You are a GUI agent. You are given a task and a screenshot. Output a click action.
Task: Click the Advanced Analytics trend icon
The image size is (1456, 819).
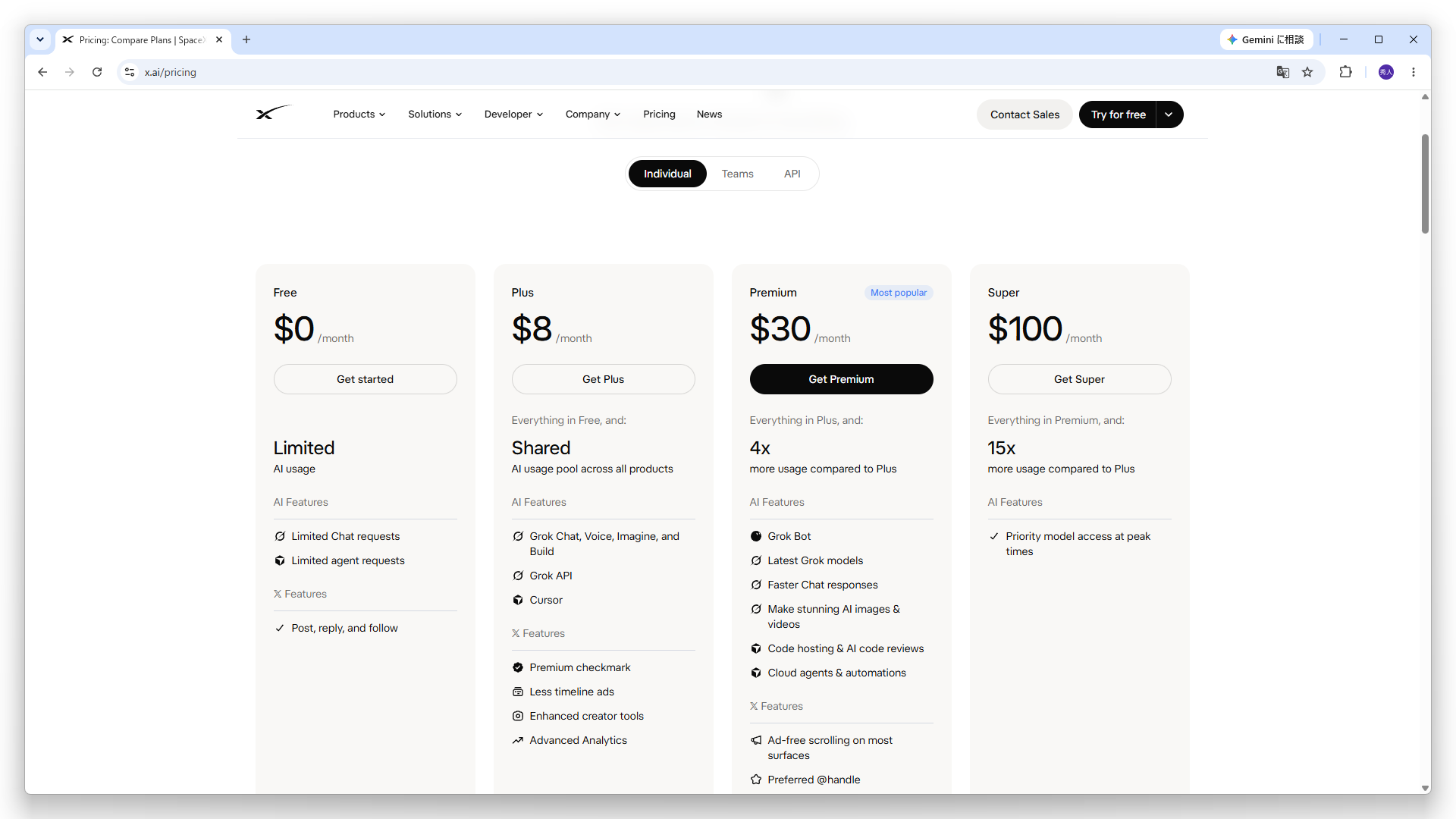point(518,740)
